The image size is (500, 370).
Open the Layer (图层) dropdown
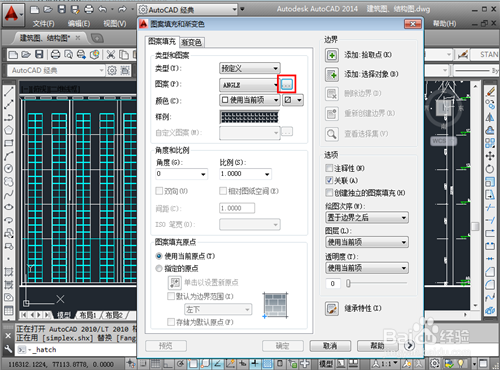[367, 242]
